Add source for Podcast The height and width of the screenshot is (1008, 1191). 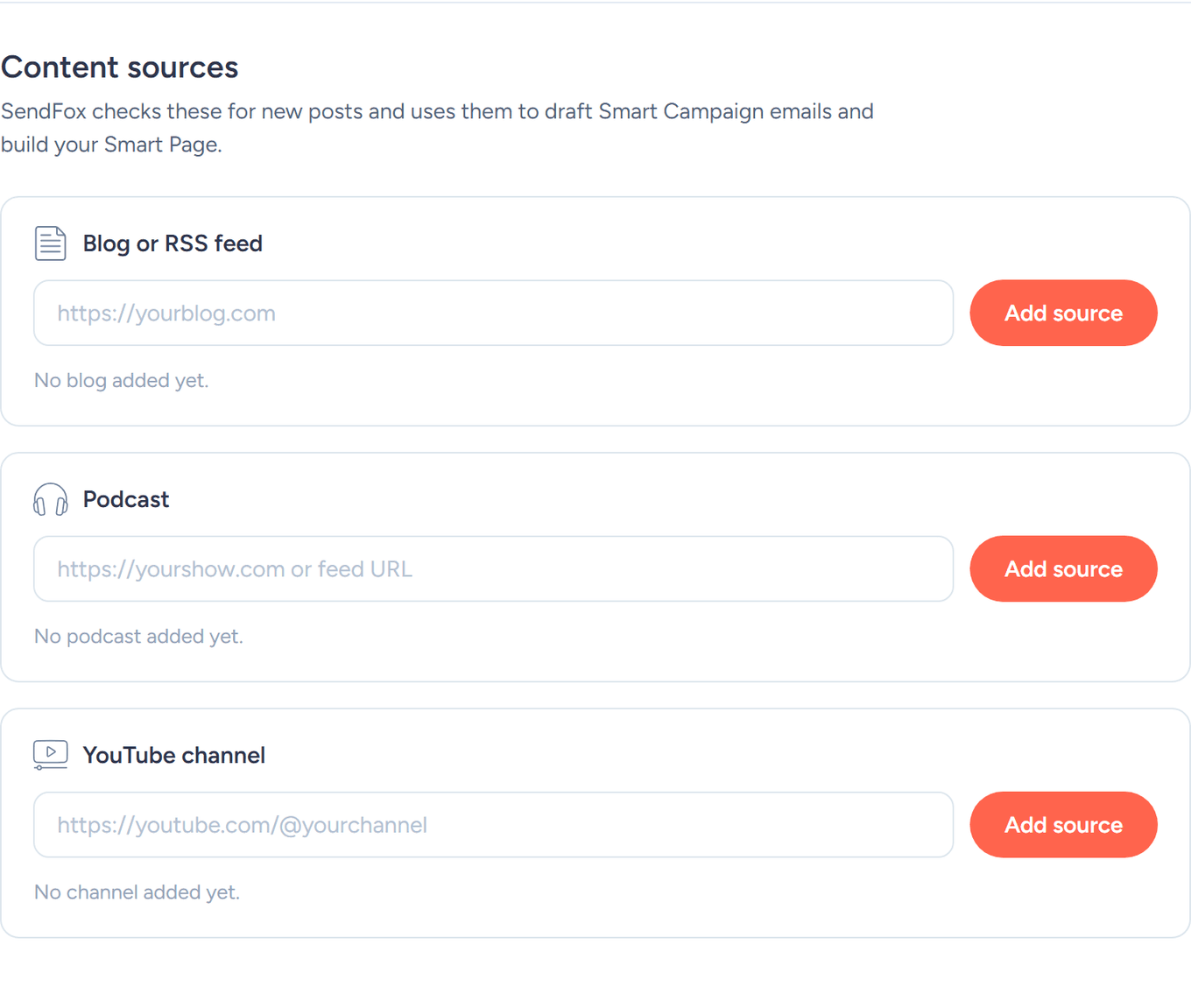coord(1063,568)
